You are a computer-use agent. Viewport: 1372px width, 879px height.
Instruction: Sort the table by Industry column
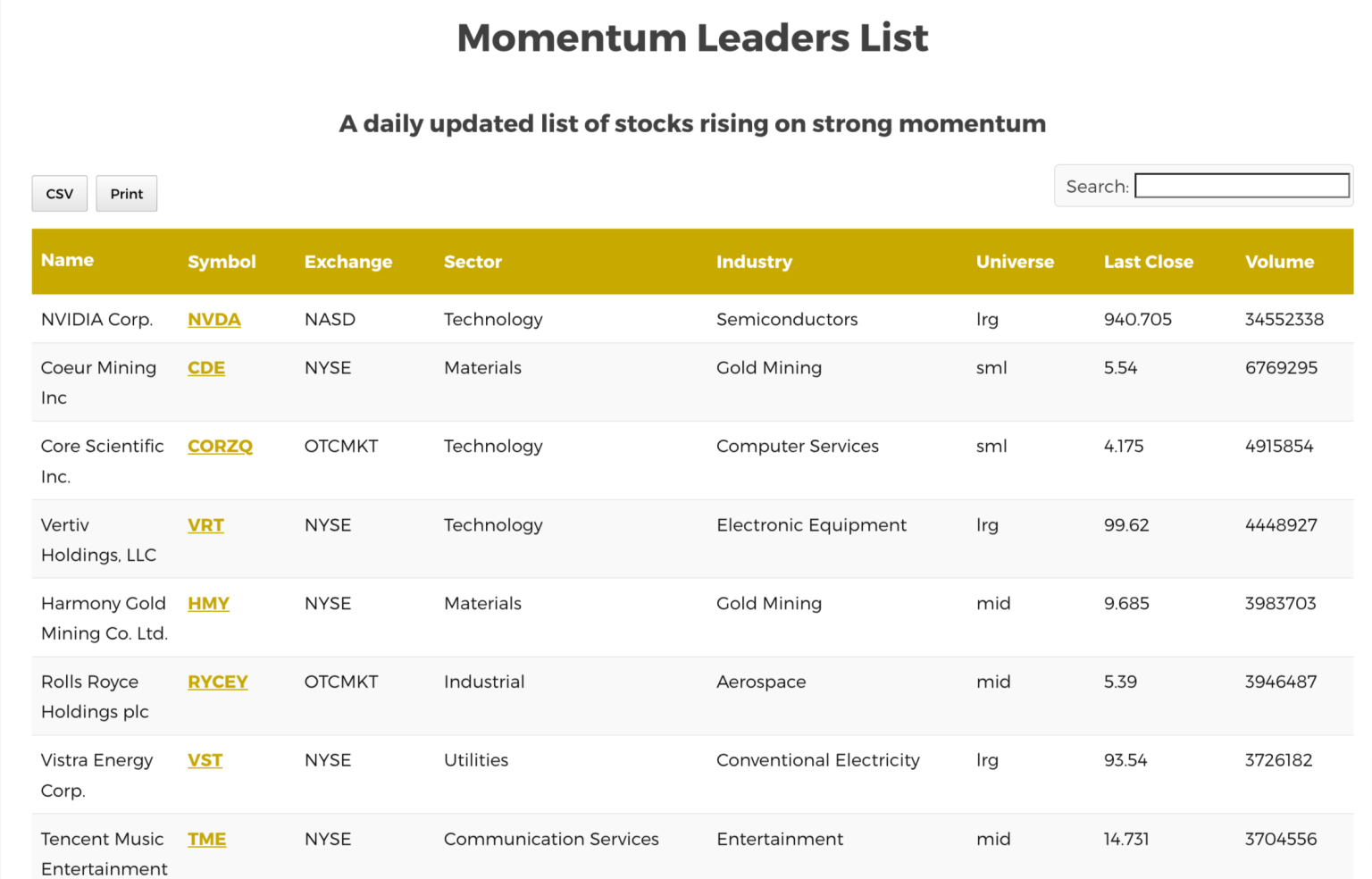[753, 261]
